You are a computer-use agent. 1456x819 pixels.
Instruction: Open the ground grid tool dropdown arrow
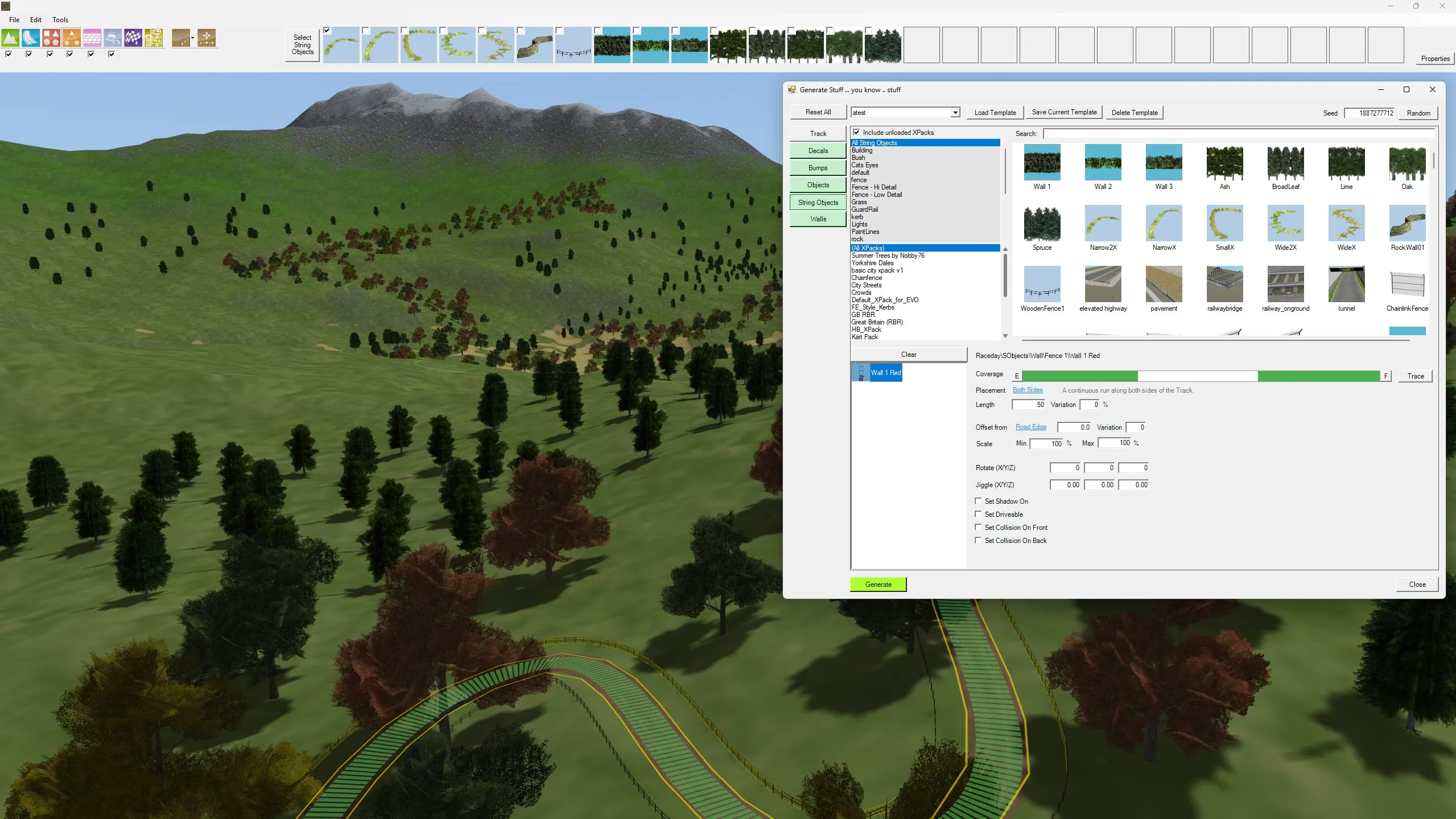[x=193, y=38]
